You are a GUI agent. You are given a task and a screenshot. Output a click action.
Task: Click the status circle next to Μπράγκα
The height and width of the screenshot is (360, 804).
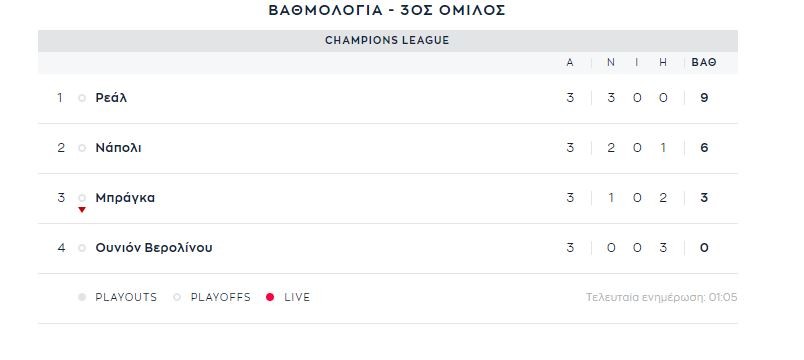click(82, 198)
